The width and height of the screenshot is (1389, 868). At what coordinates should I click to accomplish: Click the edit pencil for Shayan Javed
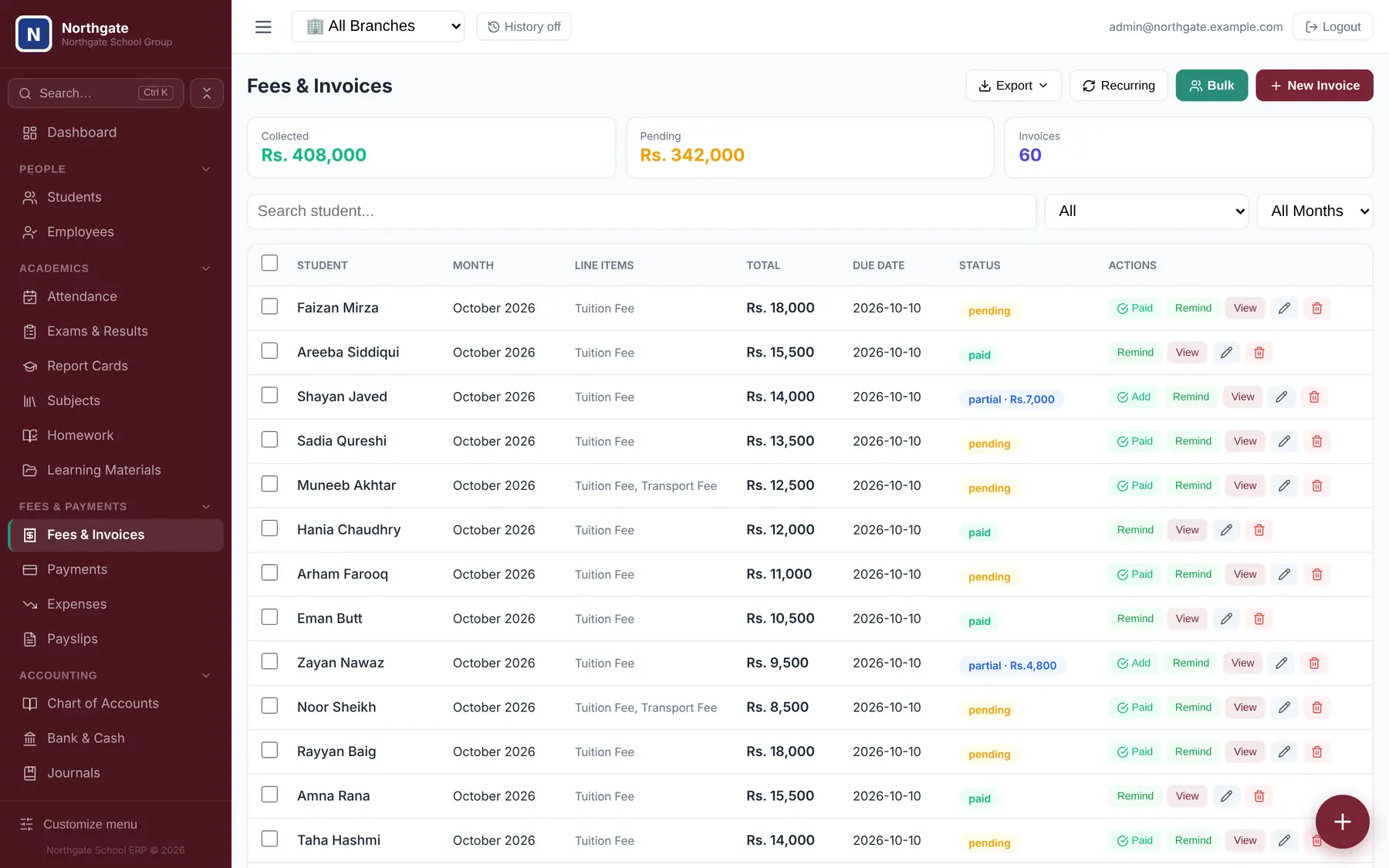pos(1281,397)
